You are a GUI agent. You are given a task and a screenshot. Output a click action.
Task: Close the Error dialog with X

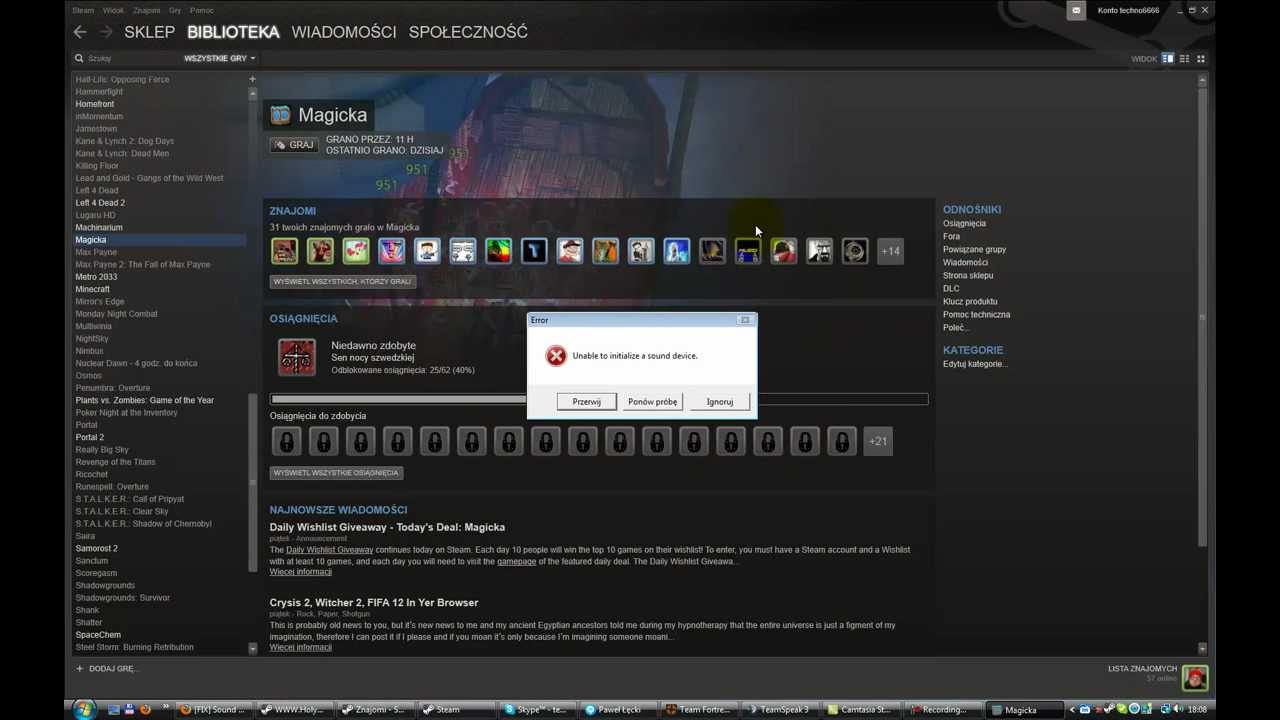coord(745,320)
